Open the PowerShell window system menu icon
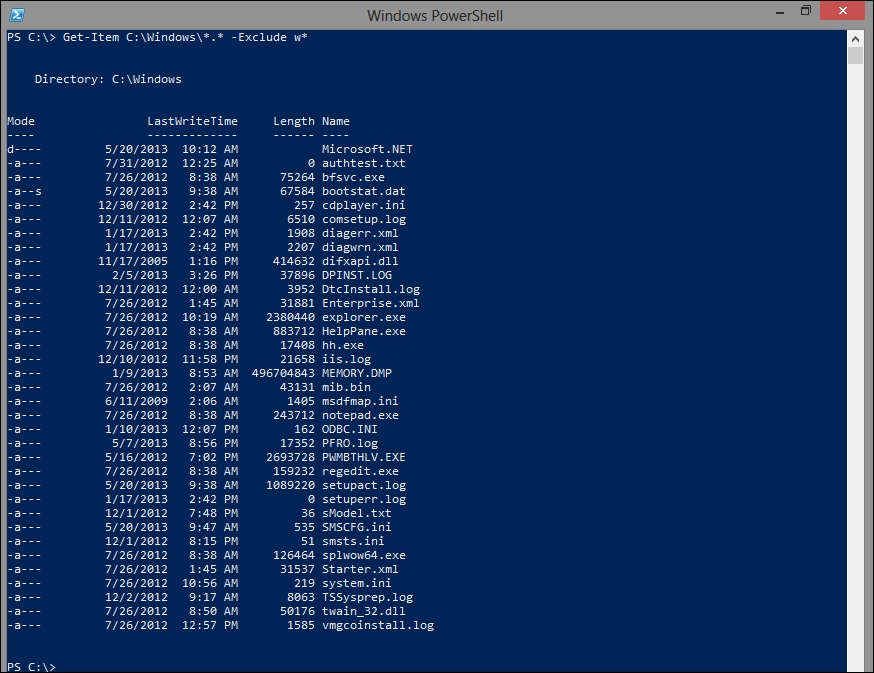The height and width of the screenshot is (673, 874). point(17,14)
